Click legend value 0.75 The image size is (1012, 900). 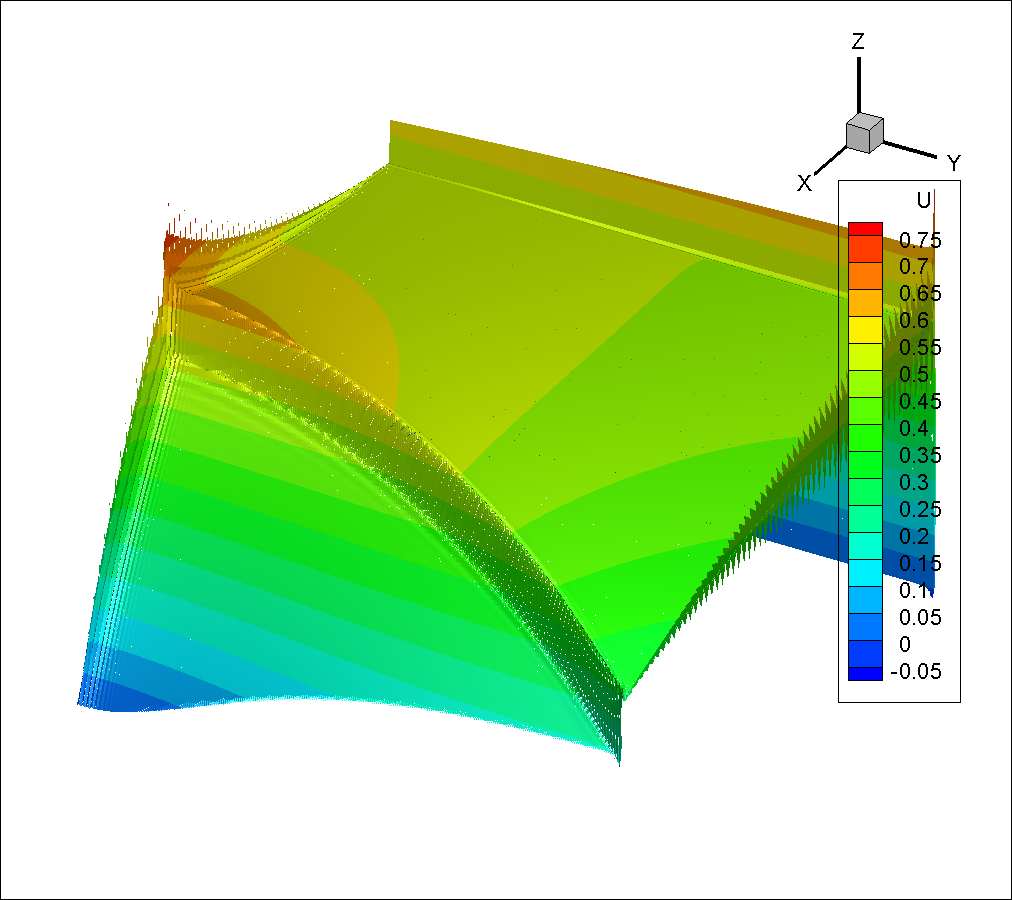pyautogui.click(x=920, y=240)
